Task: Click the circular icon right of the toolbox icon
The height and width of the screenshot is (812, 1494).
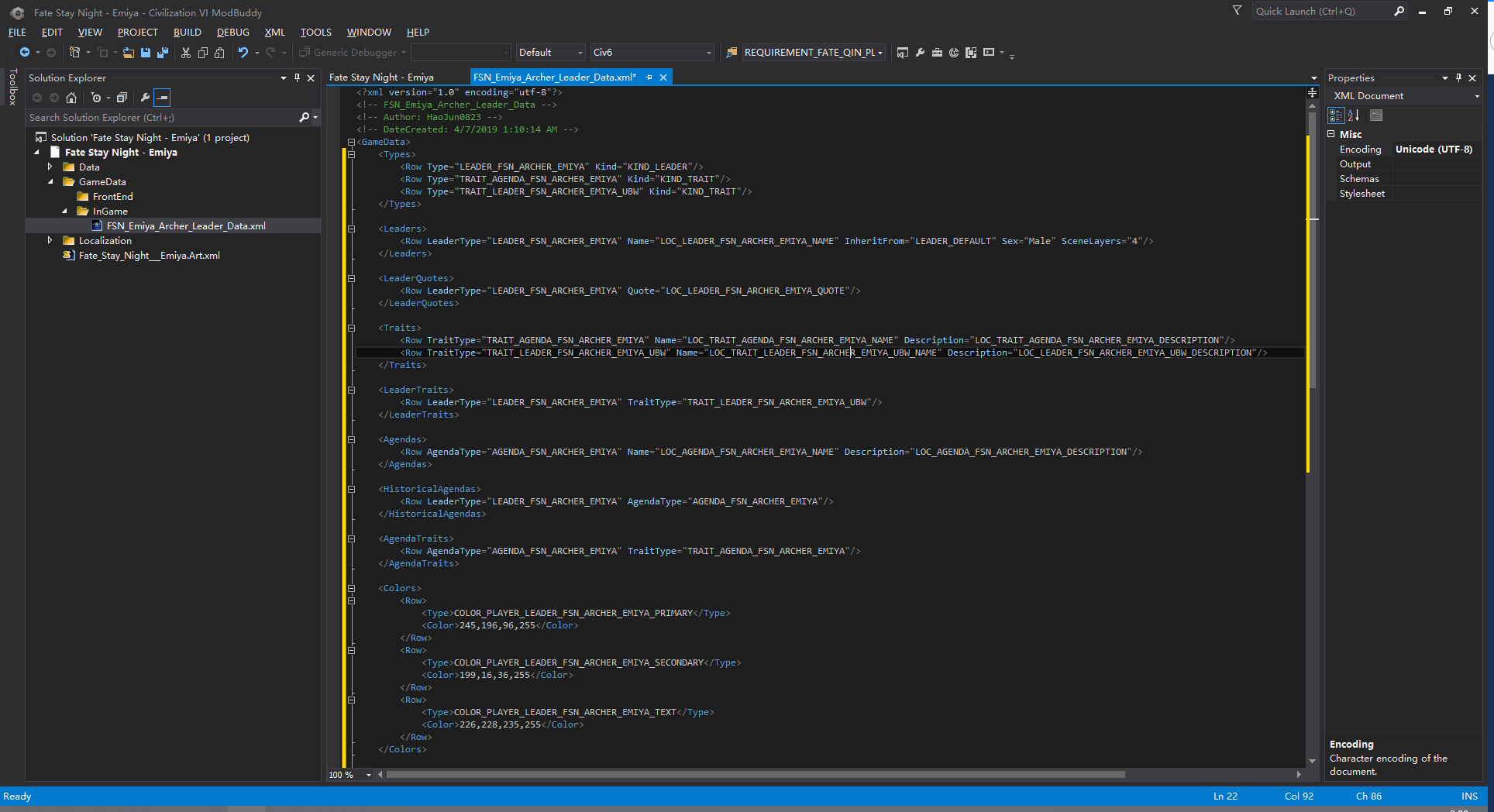Action: 954,53
